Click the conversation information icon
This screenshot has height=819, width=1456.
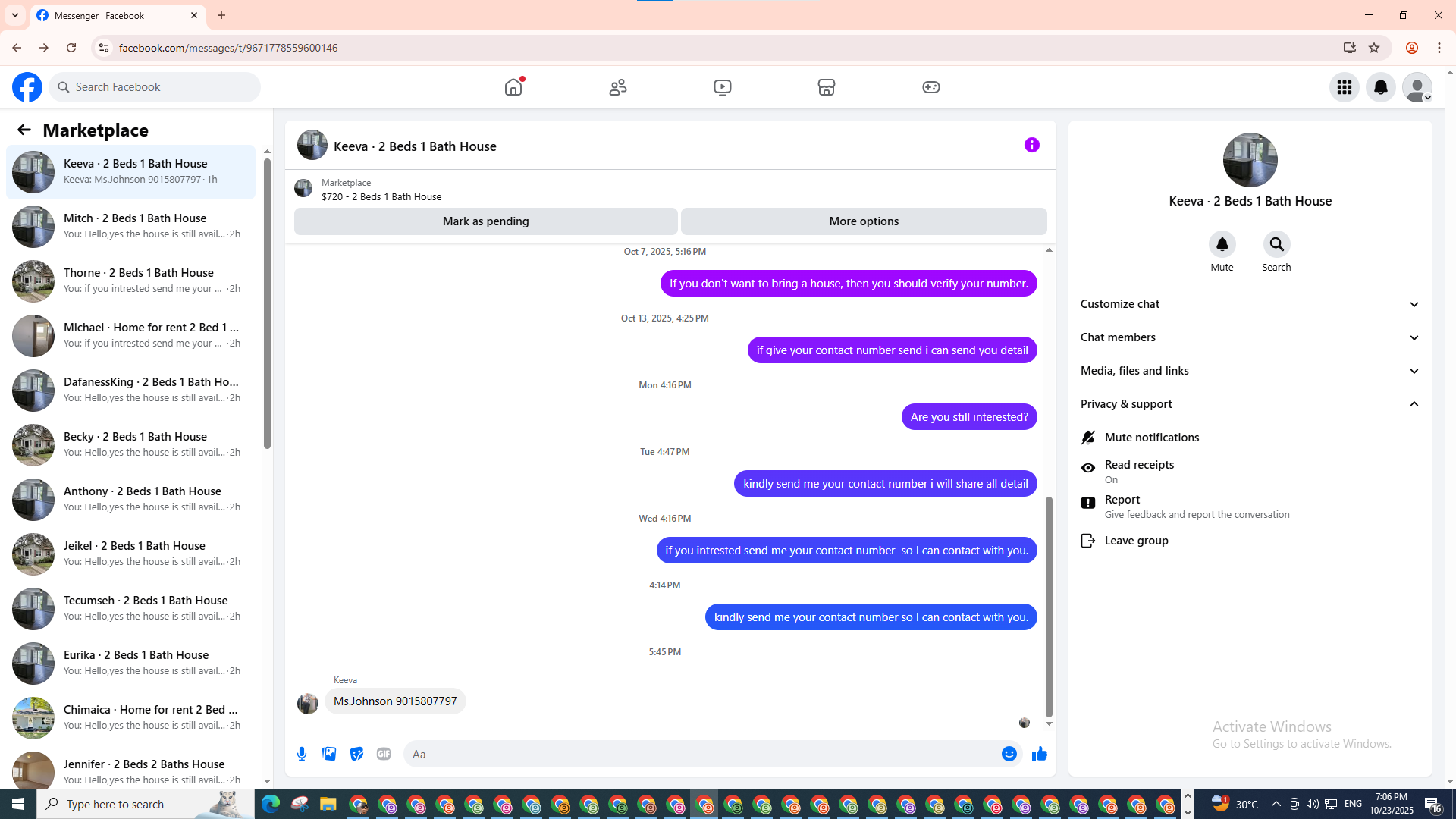click(x=1031, y=145)
